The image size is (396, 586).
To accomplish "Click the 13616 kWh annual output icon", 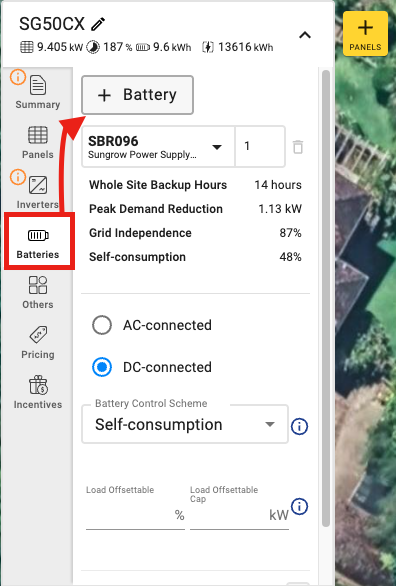I will coord(208,47).
